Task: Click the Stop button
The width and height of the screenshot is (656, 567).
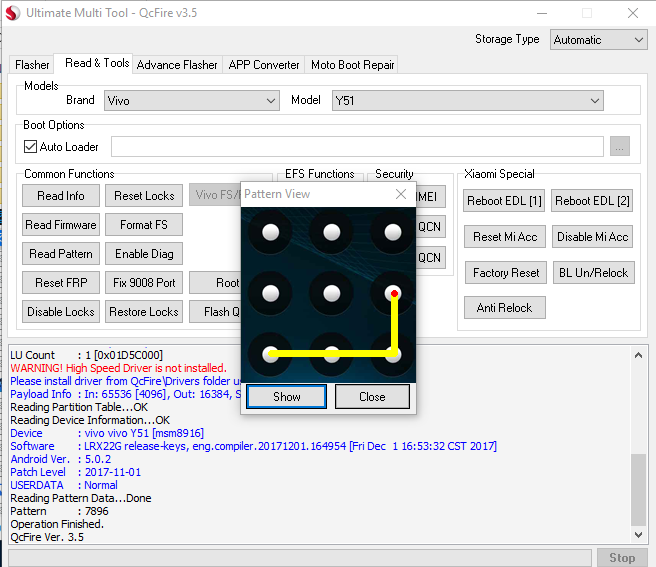Action: 622,558
